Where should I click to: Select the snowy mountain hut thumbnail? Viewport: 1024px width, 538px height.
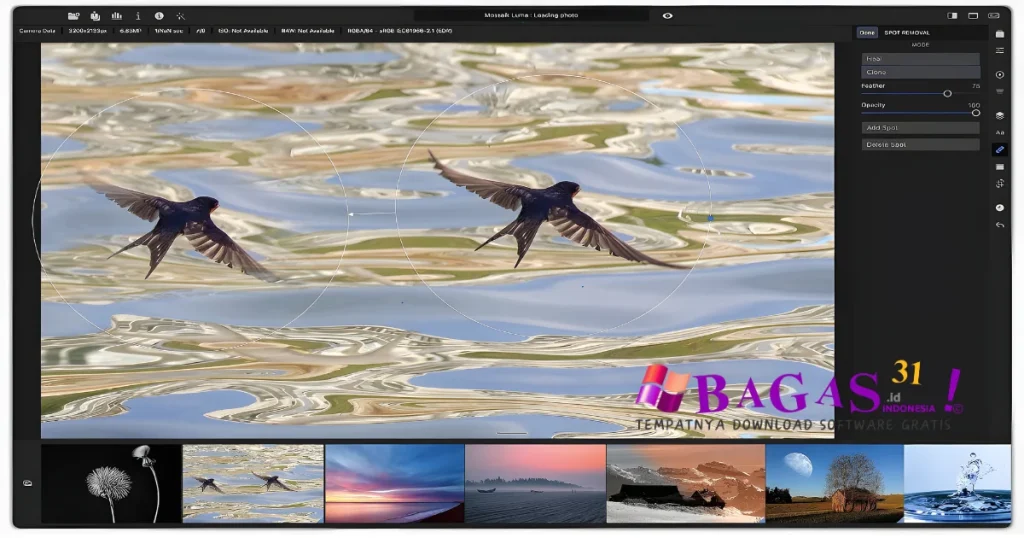[x=686, y=484]
